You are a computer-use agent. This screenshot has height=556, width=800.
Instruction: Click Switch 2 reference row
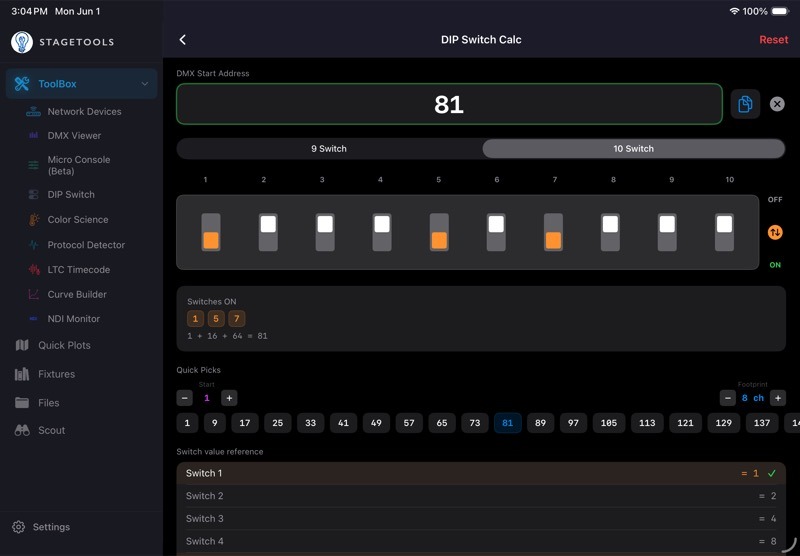481,496
